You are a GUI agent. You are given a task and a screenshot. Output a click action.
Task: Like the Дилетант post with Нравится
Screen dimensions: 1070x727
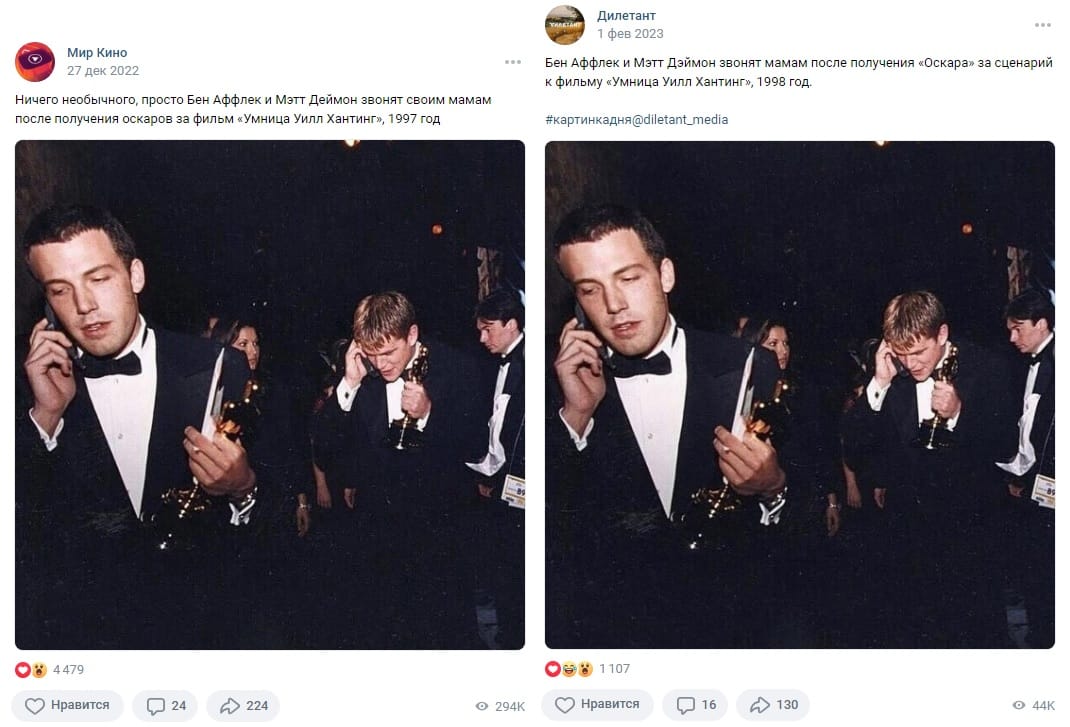click(x=597, y=704)
